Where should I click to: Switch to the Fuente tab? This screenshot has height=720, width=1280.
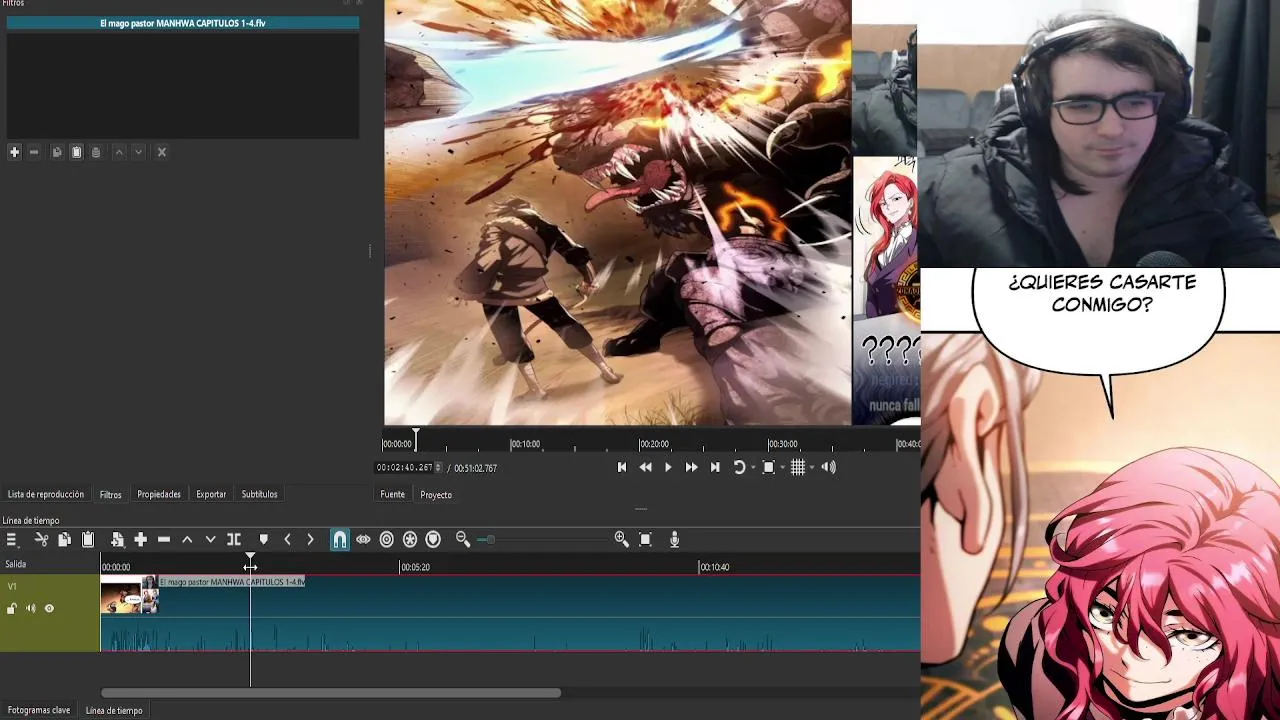pos(393,494)
